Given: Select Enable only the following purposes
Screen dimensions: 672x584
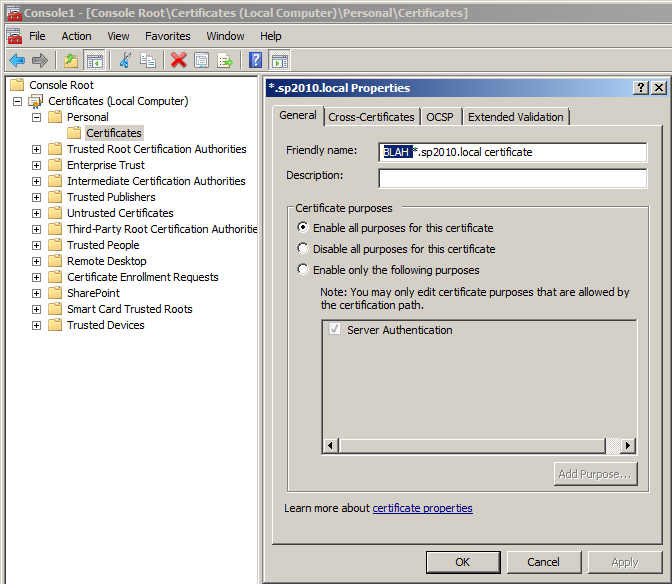Looking at the screenshot, I should pyautogui.click(x=303, y=270).
